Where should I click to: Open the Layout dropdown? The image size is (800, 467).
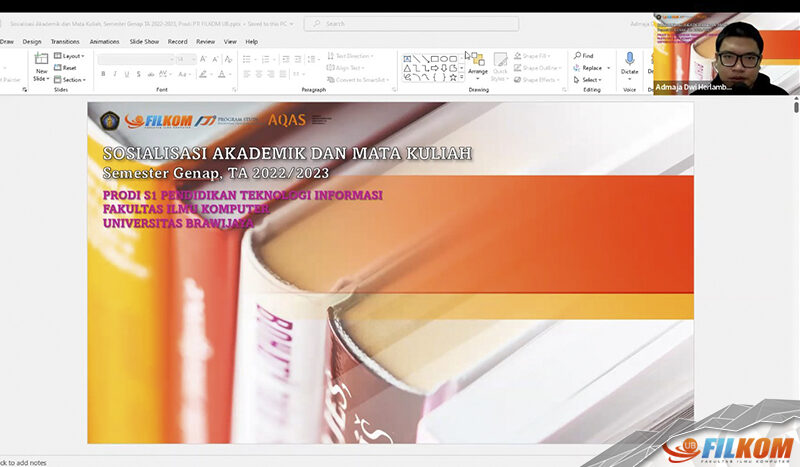pos(70,56)
